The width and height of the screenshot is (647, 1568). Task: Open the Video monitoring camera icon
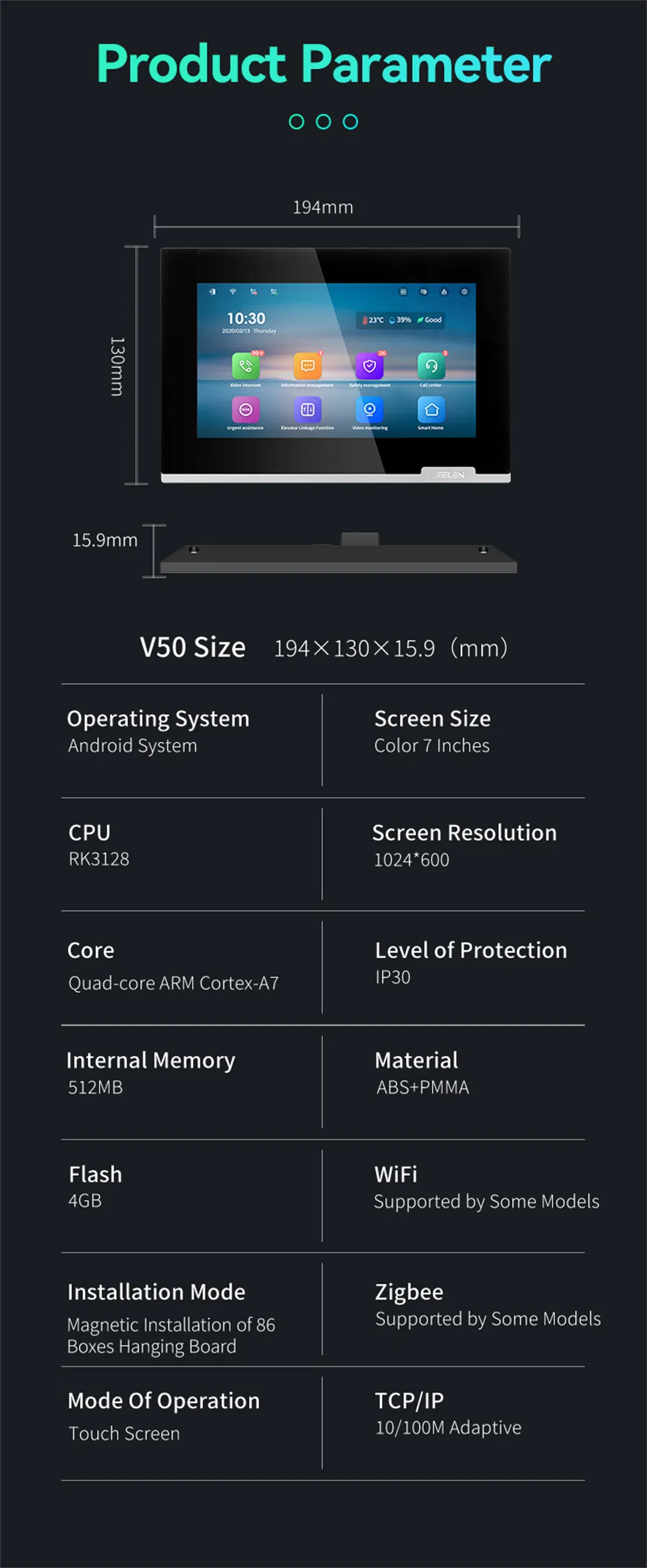tap(369, 409)
